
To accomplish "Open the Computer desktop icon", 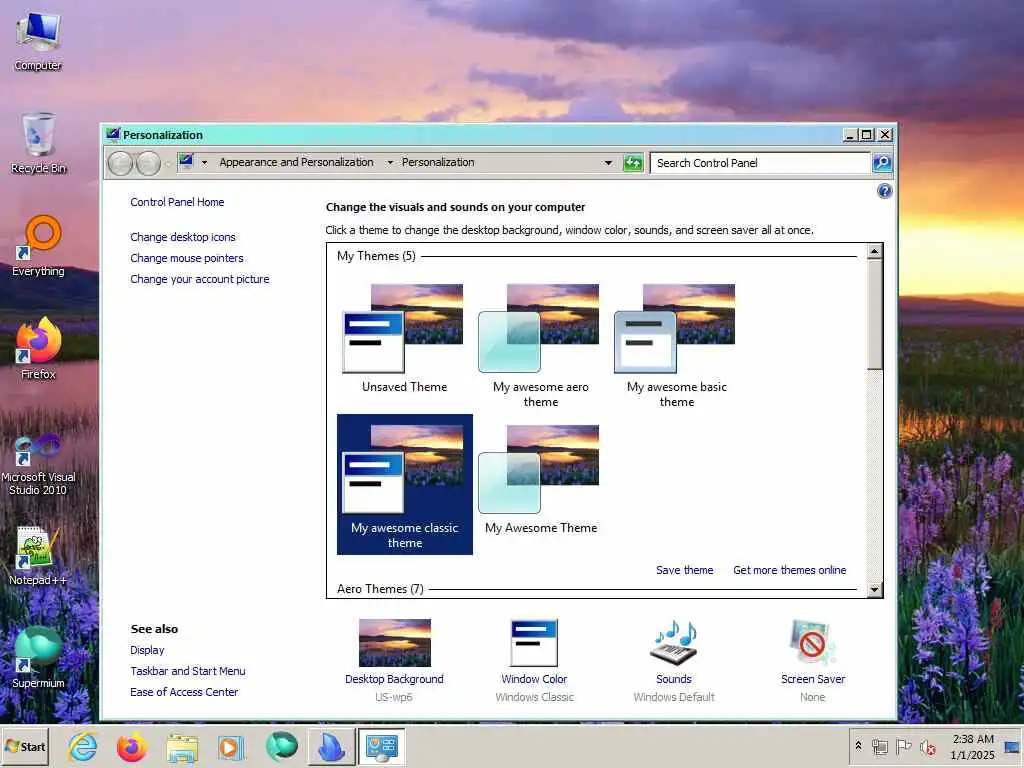I will click(x=38, y=40).
